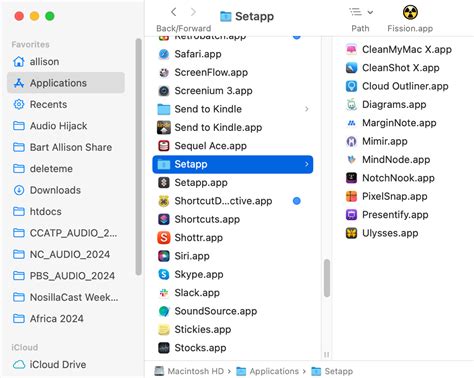The image size is (474, 378).
Task: Select the CleanShot X.app icon
Action: click(x=351, y=68)
